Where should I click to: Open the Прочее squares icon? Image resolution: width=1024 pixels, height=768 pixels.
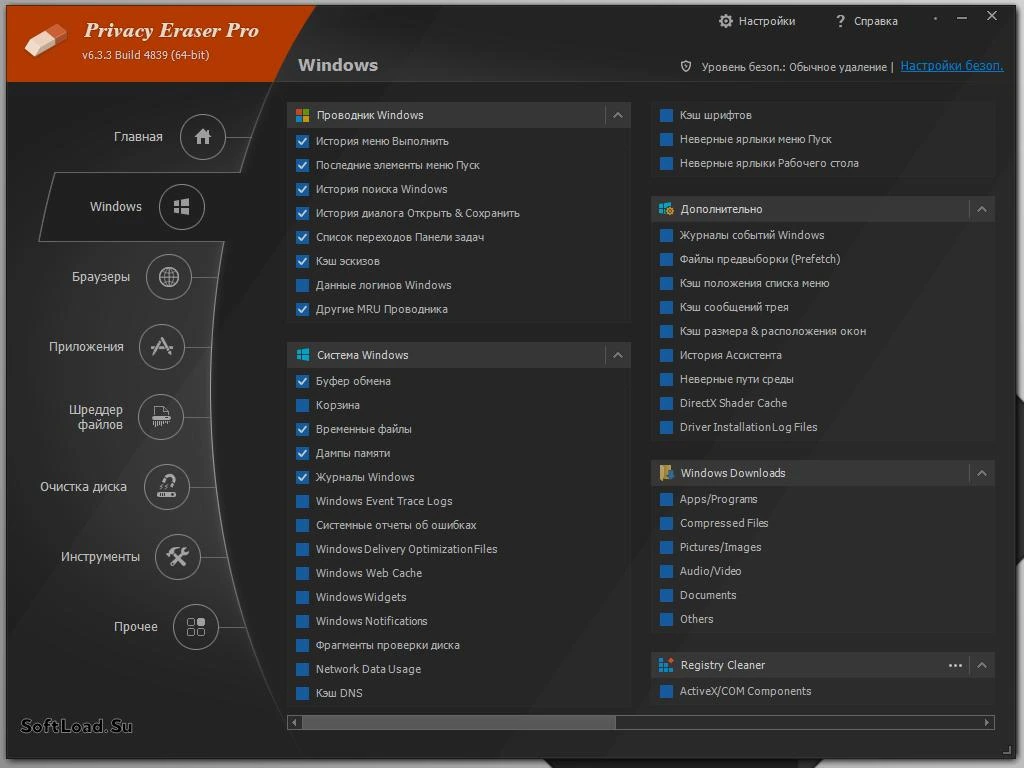click(196, 627)
